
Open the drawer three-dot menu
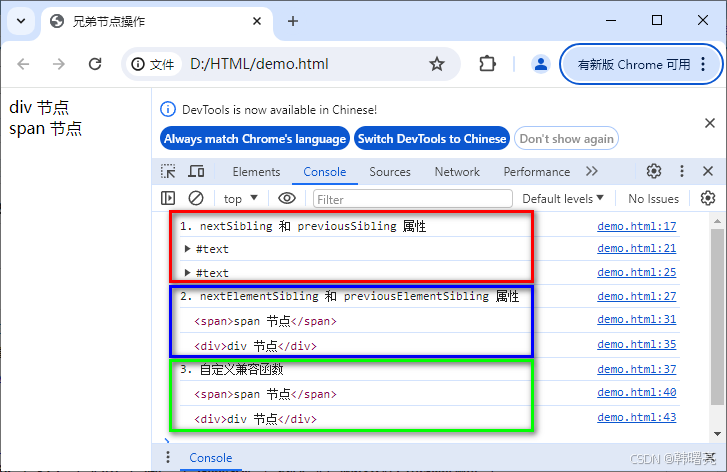point(168,457)
